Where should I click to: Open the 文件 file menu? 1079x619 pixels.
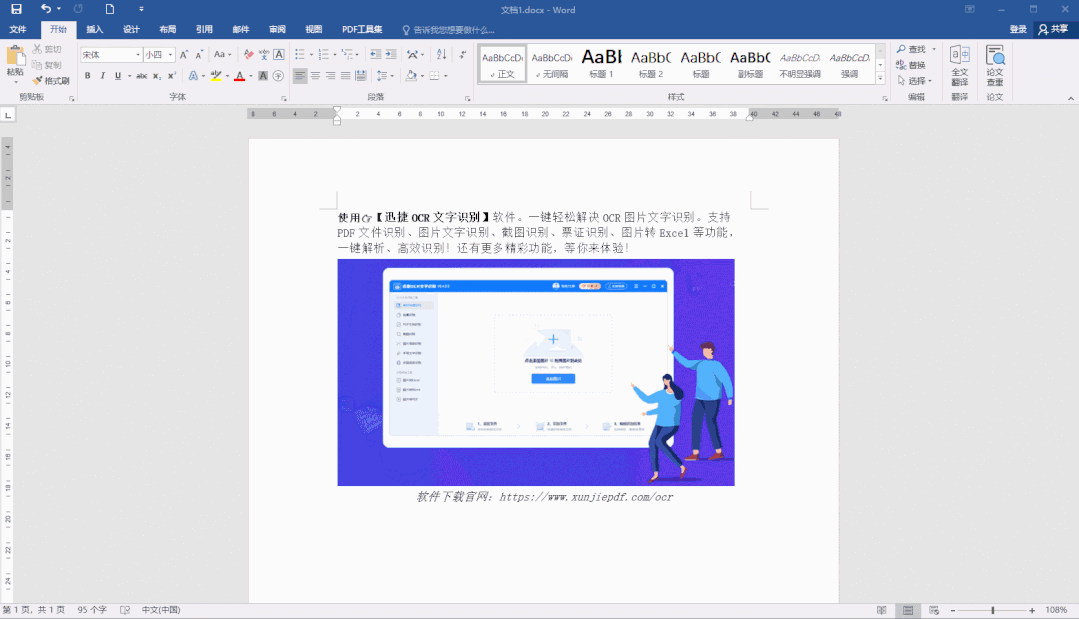coord(18,29)
